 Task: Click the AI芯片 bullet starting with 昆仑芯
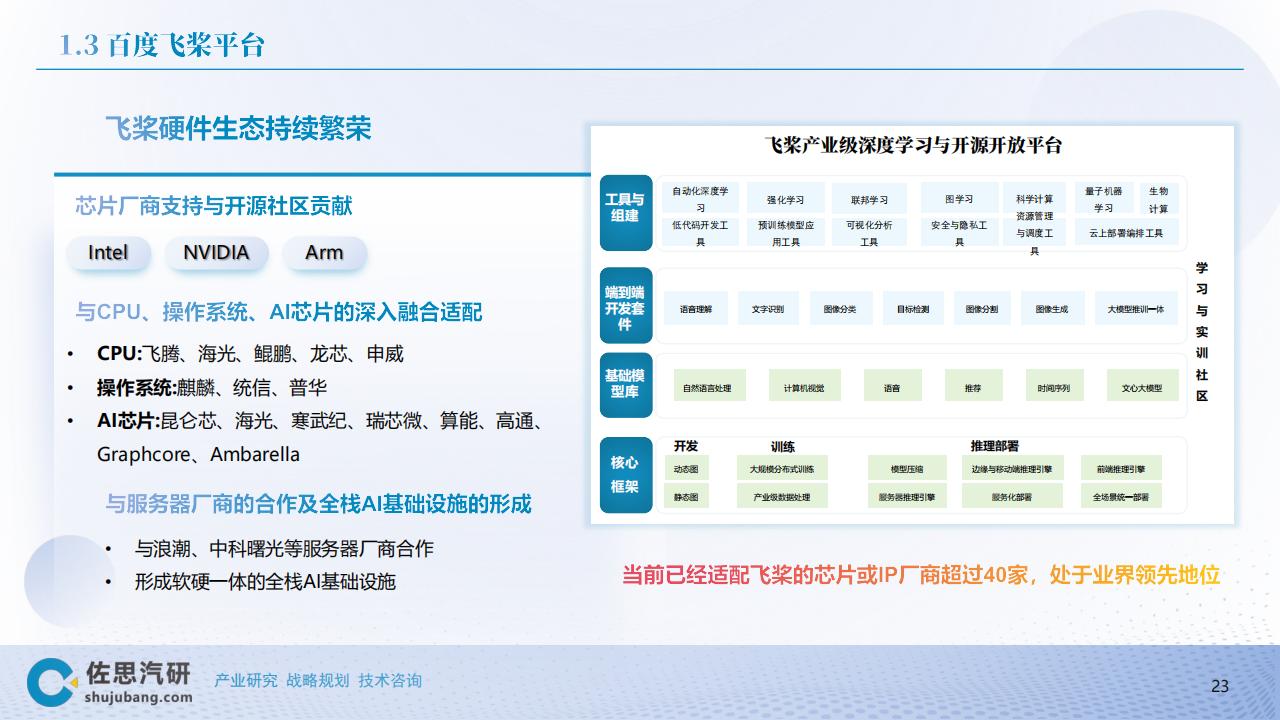coord(320,437)
